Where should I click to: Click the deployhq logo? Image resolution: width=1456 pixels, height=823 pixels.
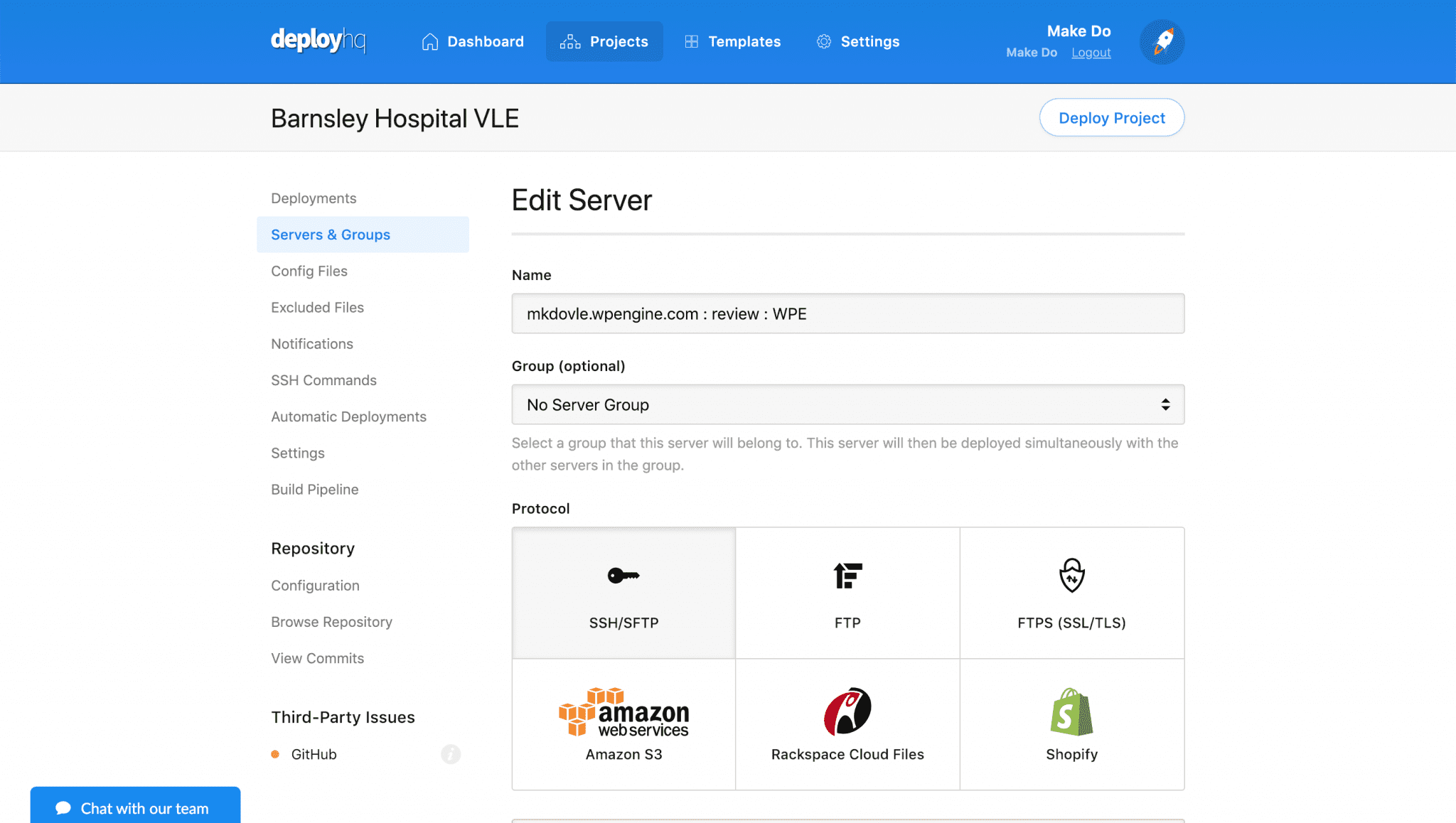tap(317, 41)
